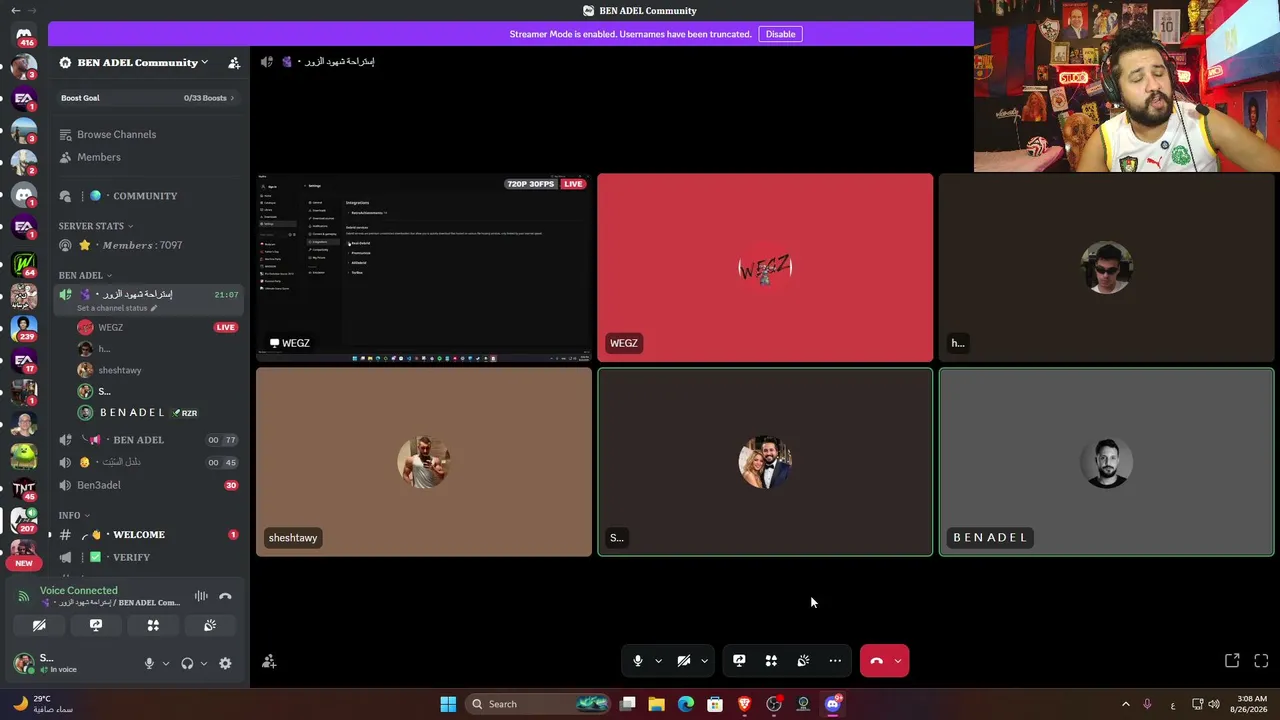1280x720 pixels.
Task: Turn on camera in the sidebar voice panel
Action: (x=39, y=625)
